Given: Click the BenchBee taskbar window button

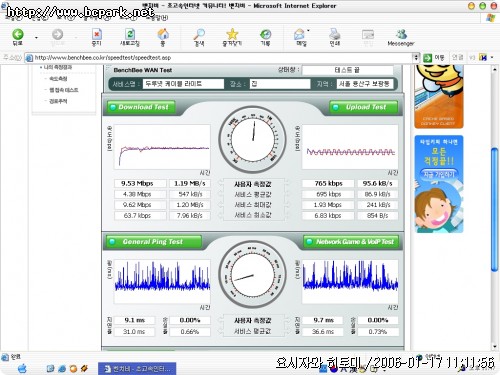Looking at the screenshot, I should pyautogui.click(x=137, y=369).
